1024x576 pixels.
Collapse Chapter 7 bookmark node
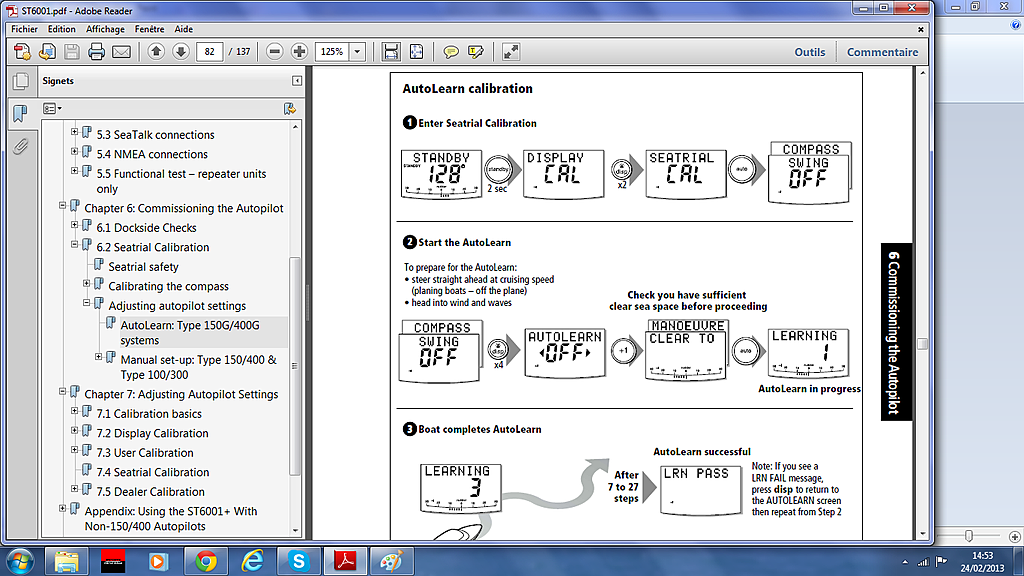tap(63, 391)
